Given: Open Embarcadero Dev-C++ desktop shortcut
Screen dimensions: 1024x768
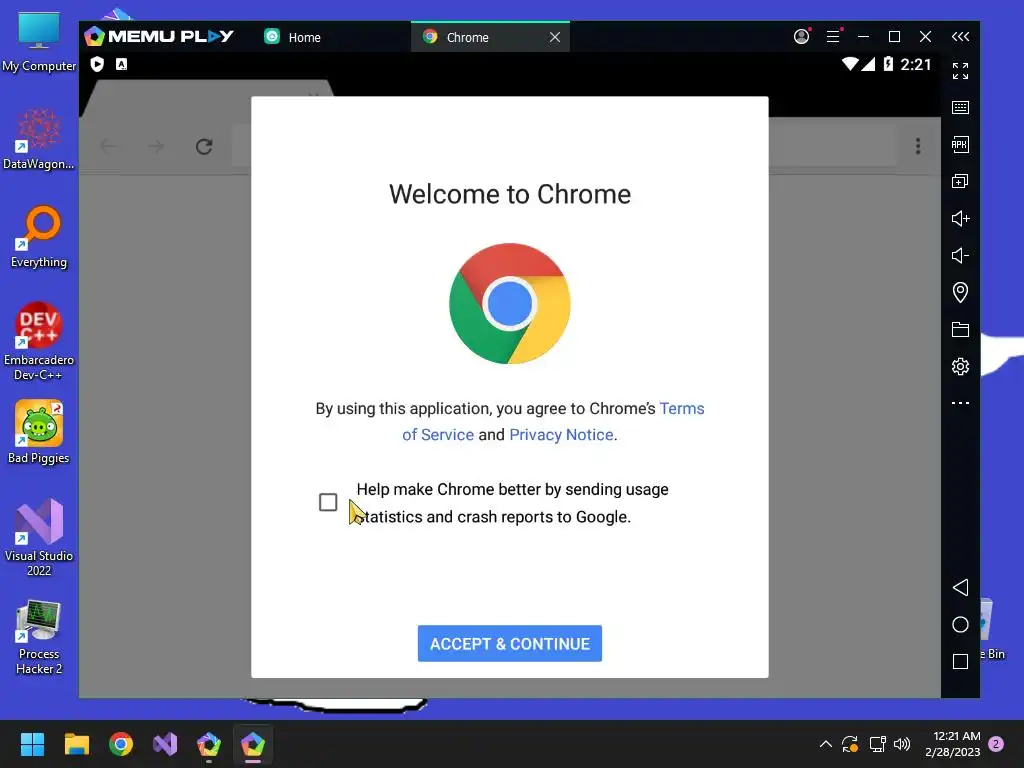Looking at the screenshot, I should [x=39, y=342].
